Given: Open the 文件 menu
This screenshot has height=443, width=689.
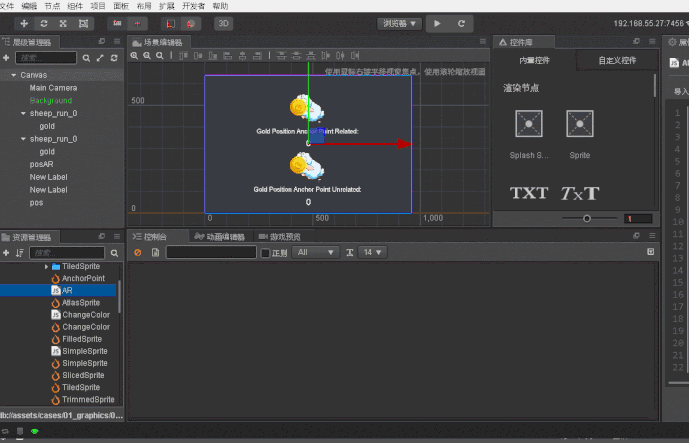Looking at the screenshot, I should click(x=7, y=6).
